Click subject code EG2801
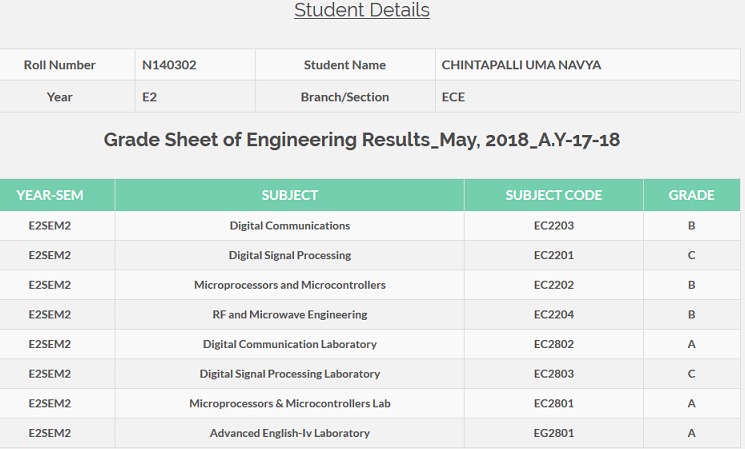The height and width of the screenshot is (449, 745). click(554, 433)
